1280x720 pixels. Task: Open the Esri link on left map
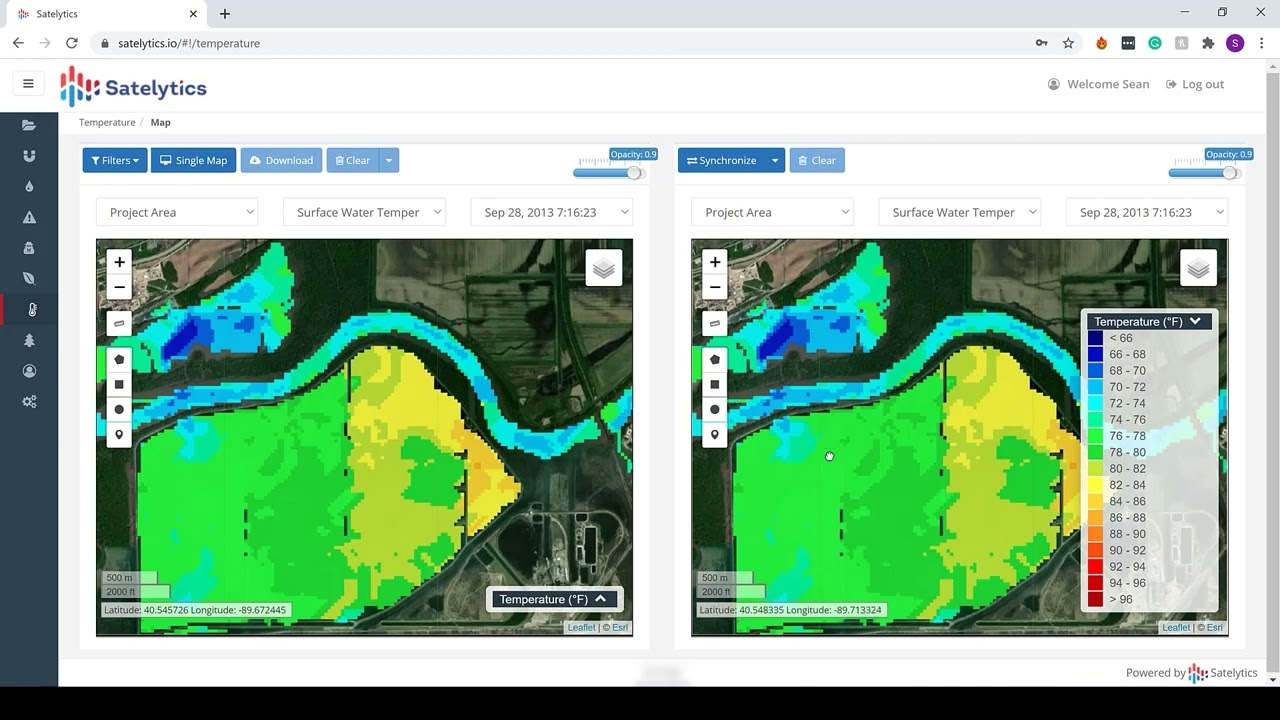point(620,627)
